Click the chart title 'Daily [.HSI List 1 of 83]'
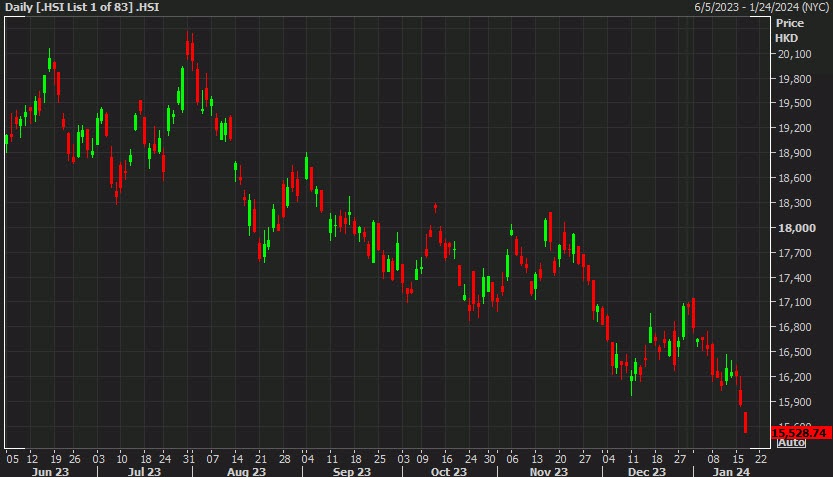Screen dimensions: 833x477 click(x=84, y=8)
